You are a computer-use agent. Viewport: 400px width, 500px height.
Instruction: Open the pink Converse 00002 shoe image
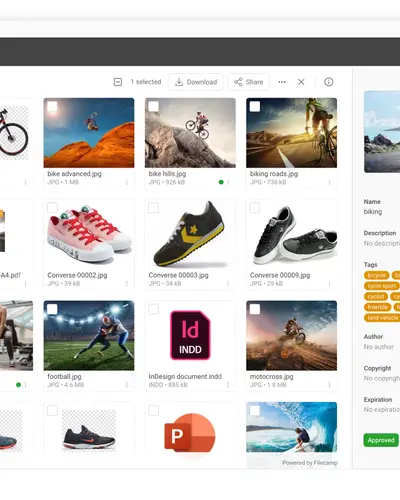[x=89, y=234]
